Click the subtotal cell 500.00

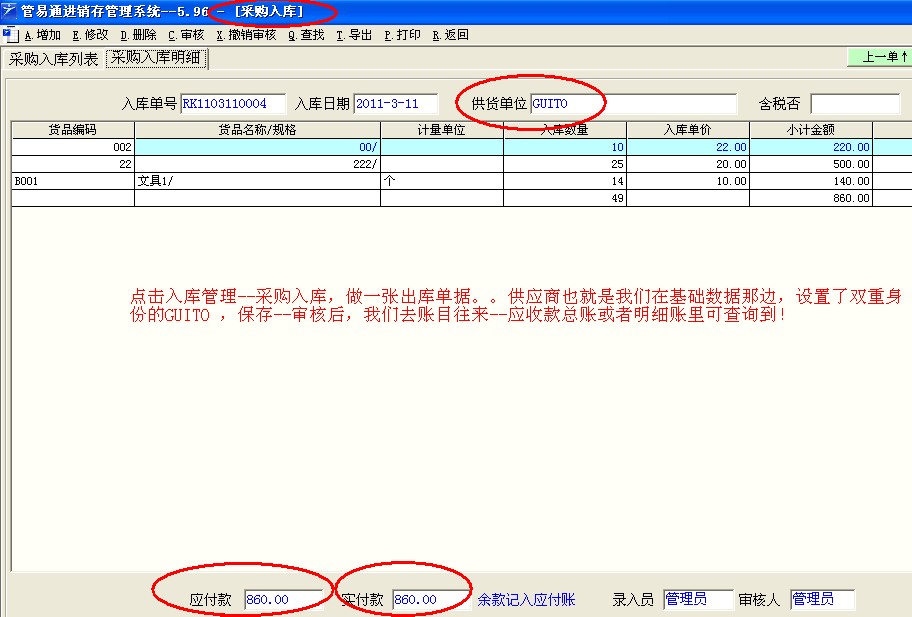tap(811, 164)
